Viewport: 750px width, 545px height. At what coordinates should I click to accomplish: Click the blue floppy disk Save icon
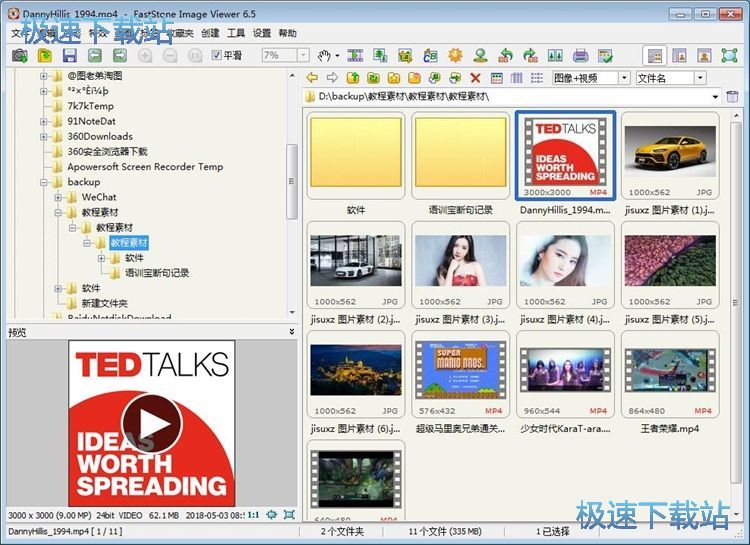click(x=69, y=56)
